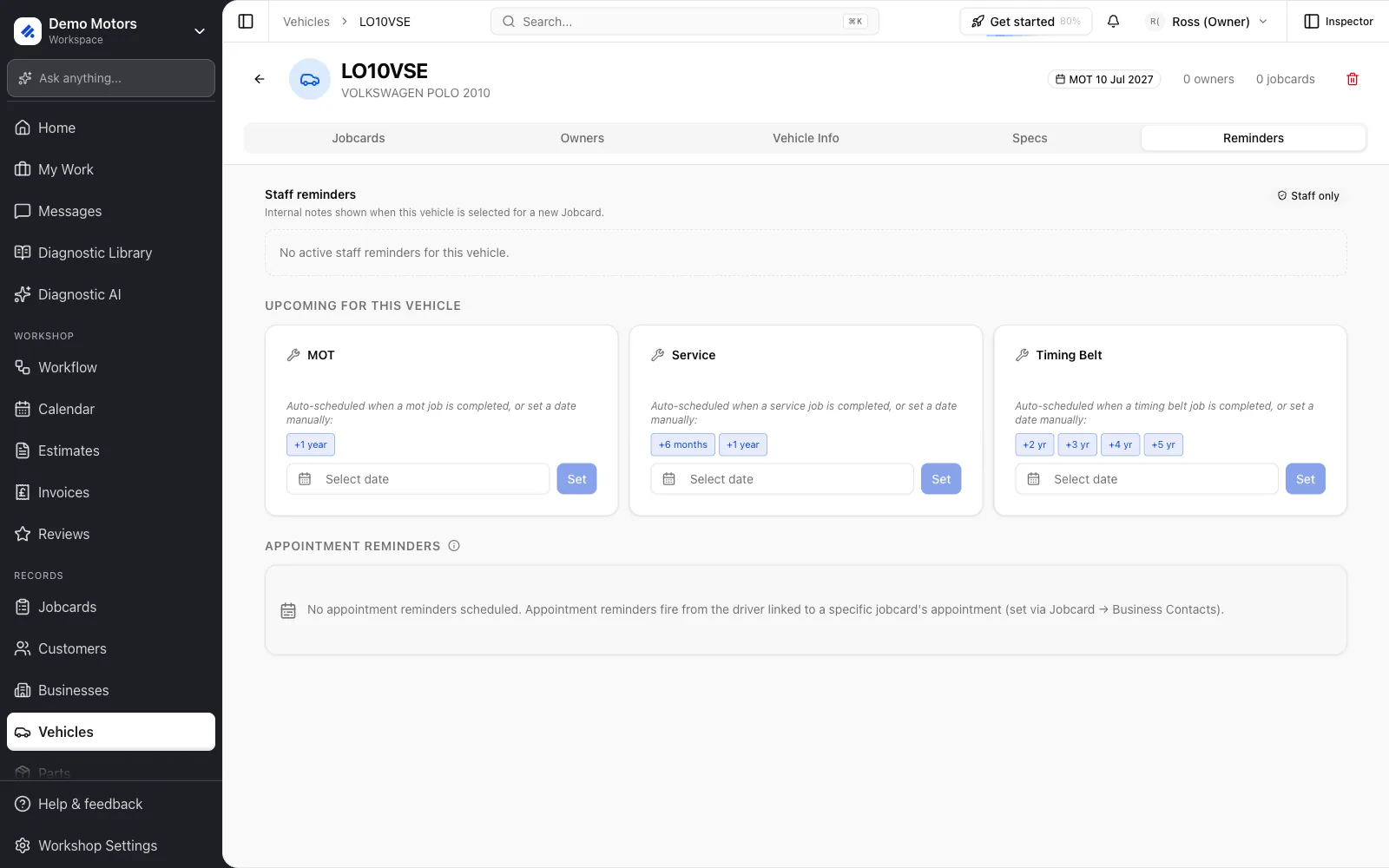The height and width of the screenshot is (868, 1389).
Task: Click Set button in Service card
Action: pyautogui.click(x=941, y=479)
